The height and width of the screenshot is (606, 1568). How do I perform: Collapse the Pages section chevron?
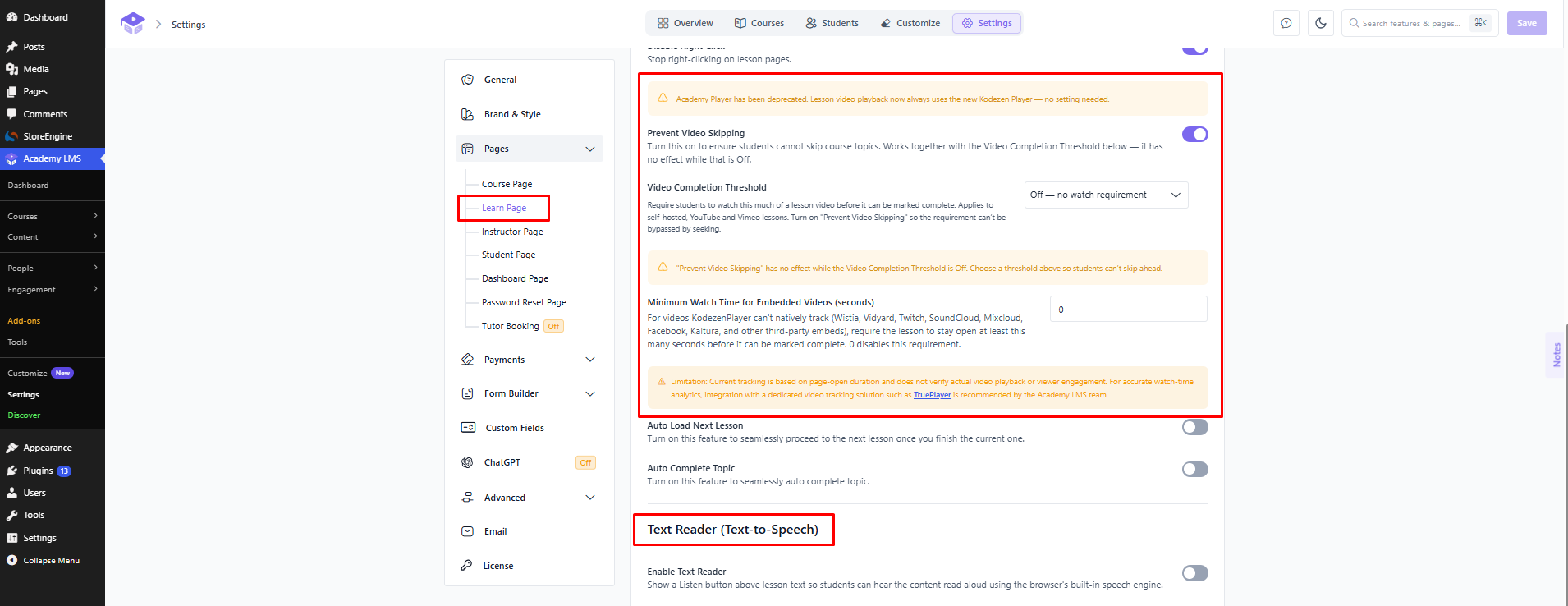[x=590, y=149]
